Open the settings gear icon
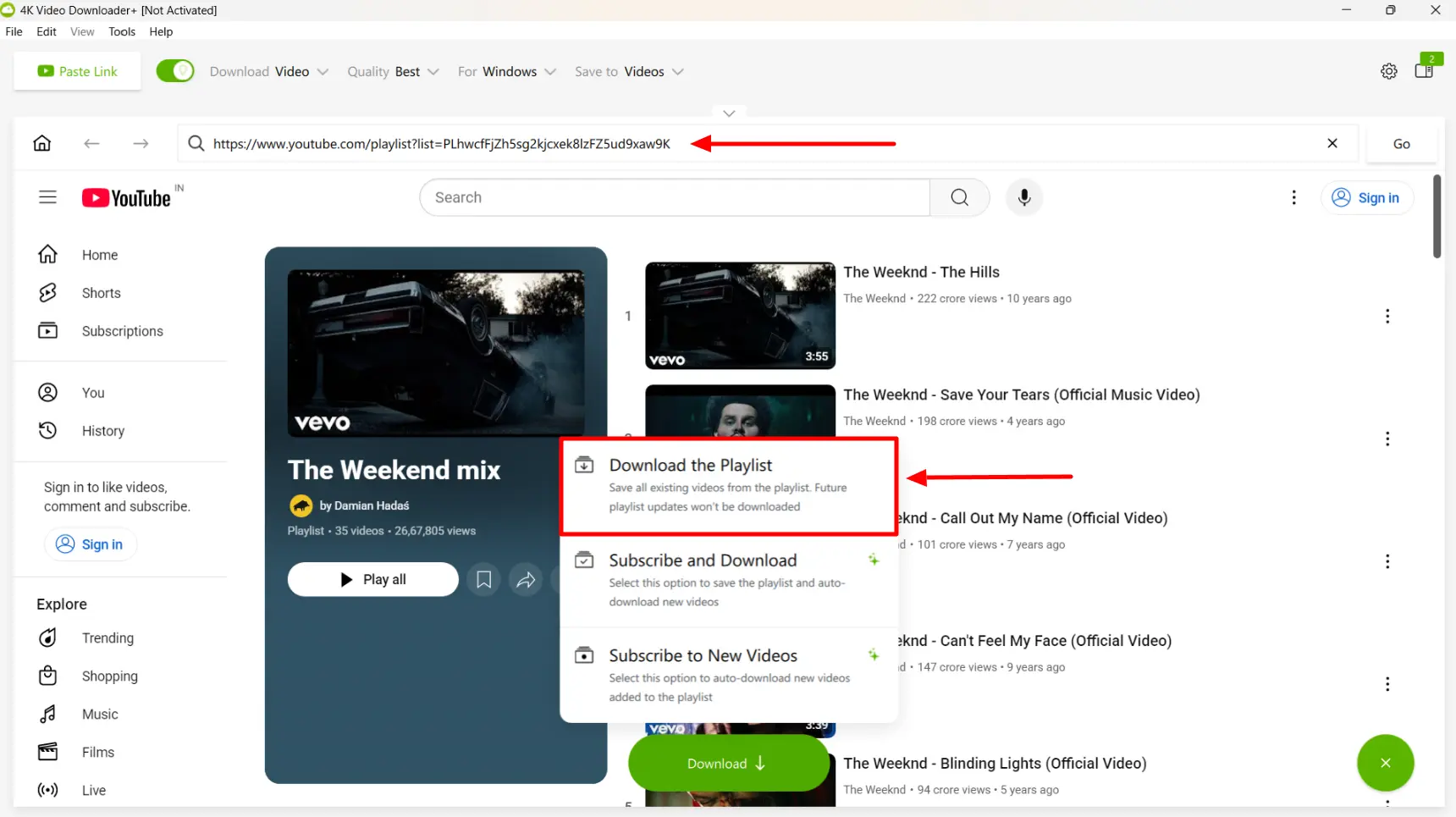This screenshot has width=1456, height=817. (x=1389, y=71)
